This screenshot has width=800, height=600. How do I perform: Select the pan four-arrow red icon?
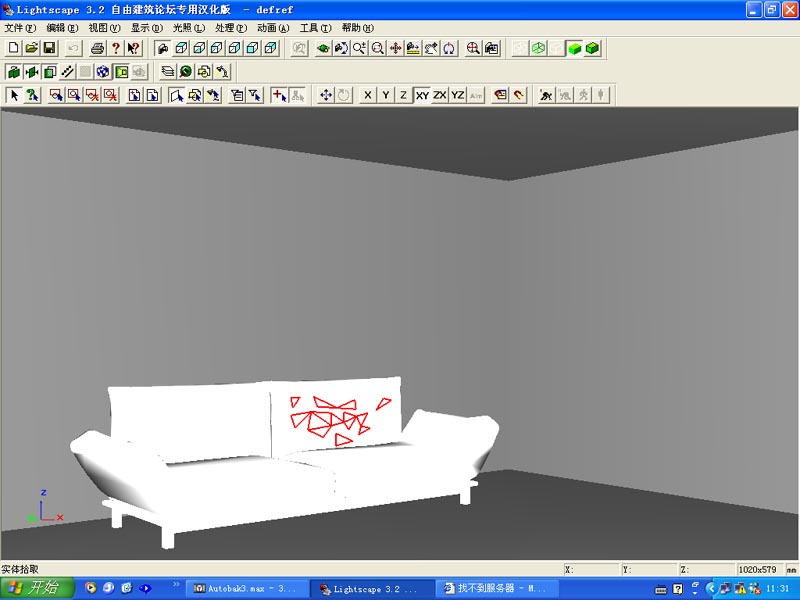(395, 48)
